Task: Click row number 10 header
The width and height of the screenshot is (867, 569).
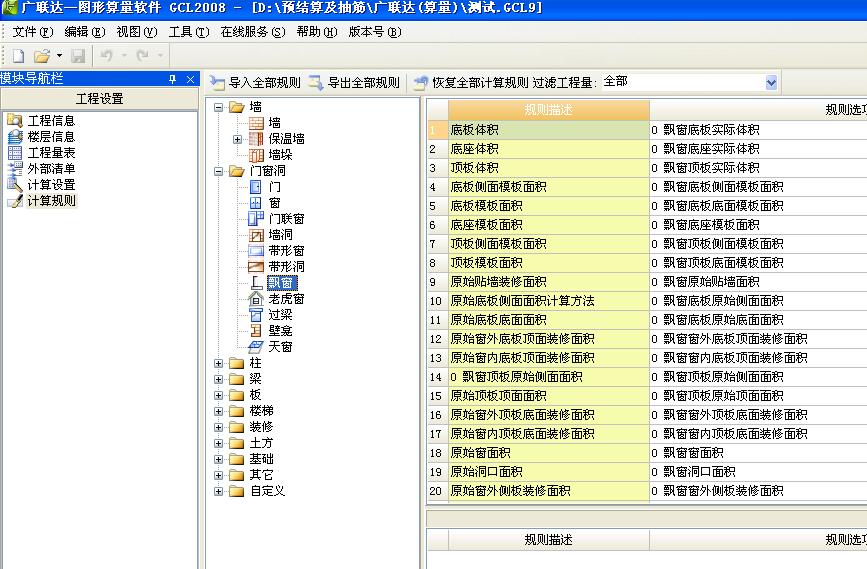Action: [437, 301]
